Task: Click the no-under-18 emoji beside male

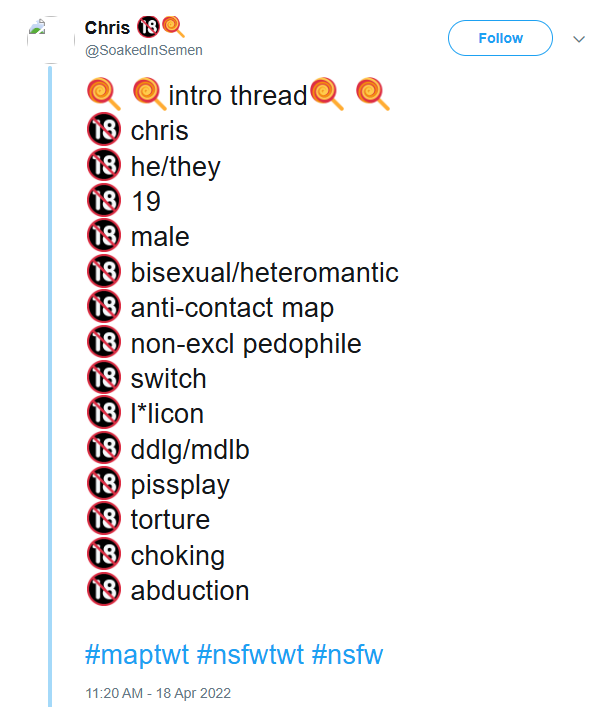Action: [x=104, y=237]
